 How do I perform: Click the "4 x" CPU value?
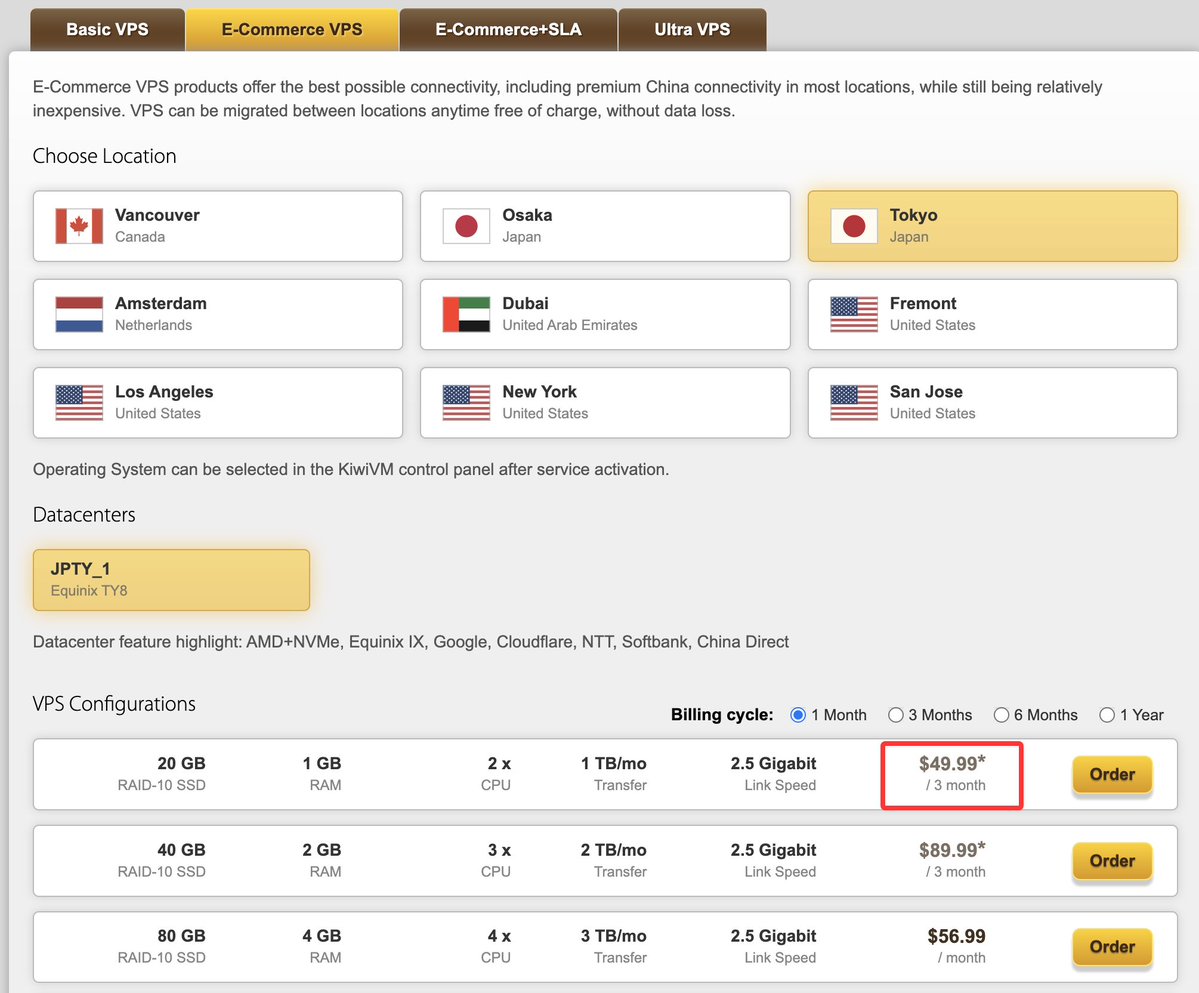[499, 936]
